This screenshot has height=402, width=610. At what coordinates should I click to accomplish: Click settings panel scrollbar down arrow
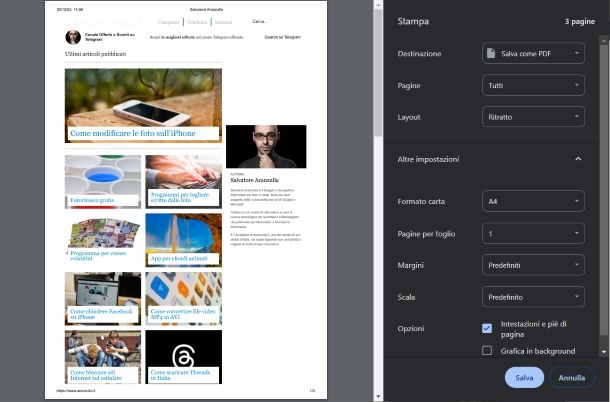pyautogui.click(x=604, y=352)
